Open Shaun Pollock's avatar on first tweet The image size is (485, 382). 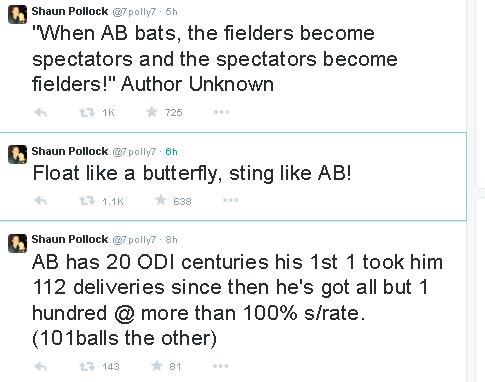point(17,15)
